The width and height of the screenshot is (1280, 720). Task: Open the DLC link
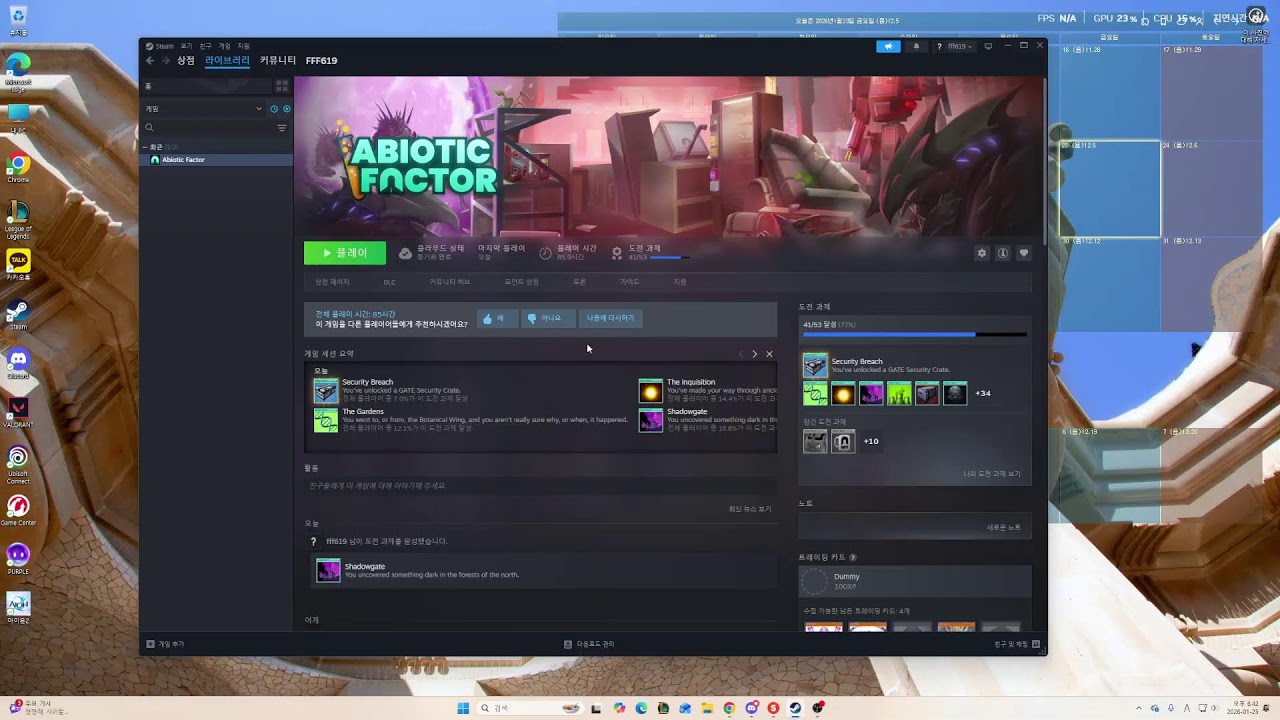pyautogui.click(x=390, y=282)
